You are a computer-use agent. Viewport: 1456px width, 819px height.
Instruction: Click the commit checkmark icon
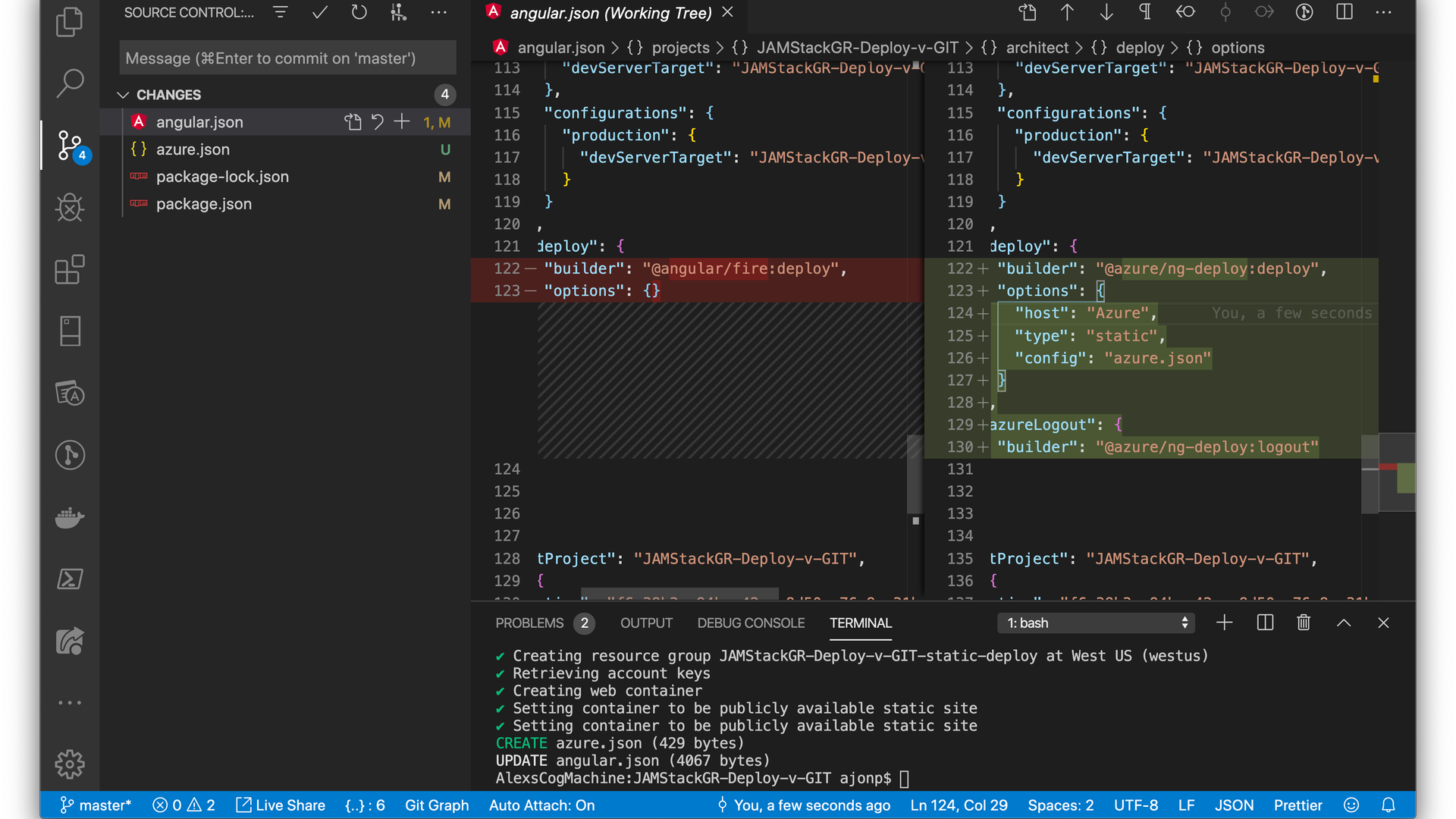(320, 12)
